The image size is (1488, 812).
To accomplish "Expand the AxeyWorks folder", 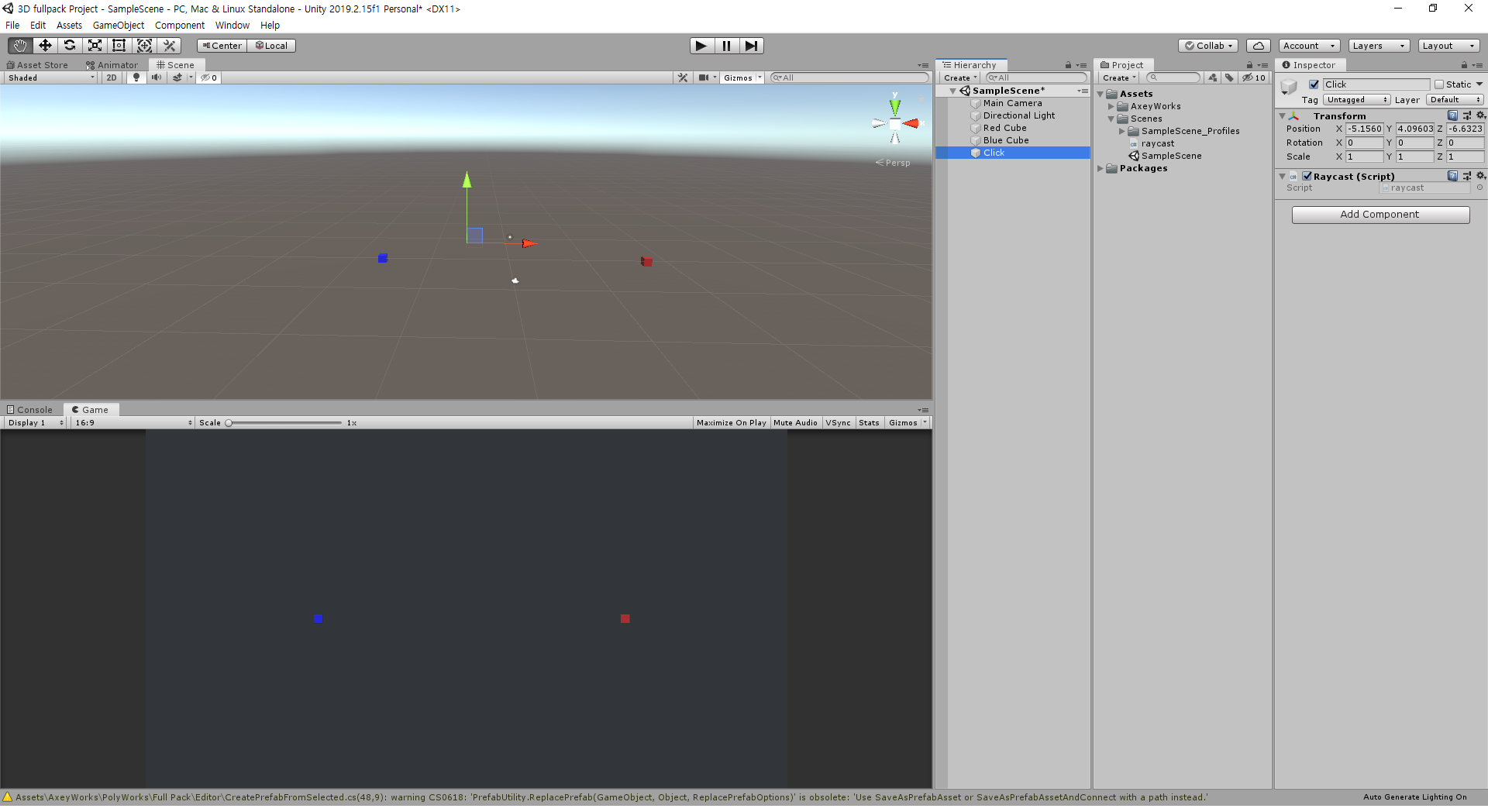I will [1111, 106].
